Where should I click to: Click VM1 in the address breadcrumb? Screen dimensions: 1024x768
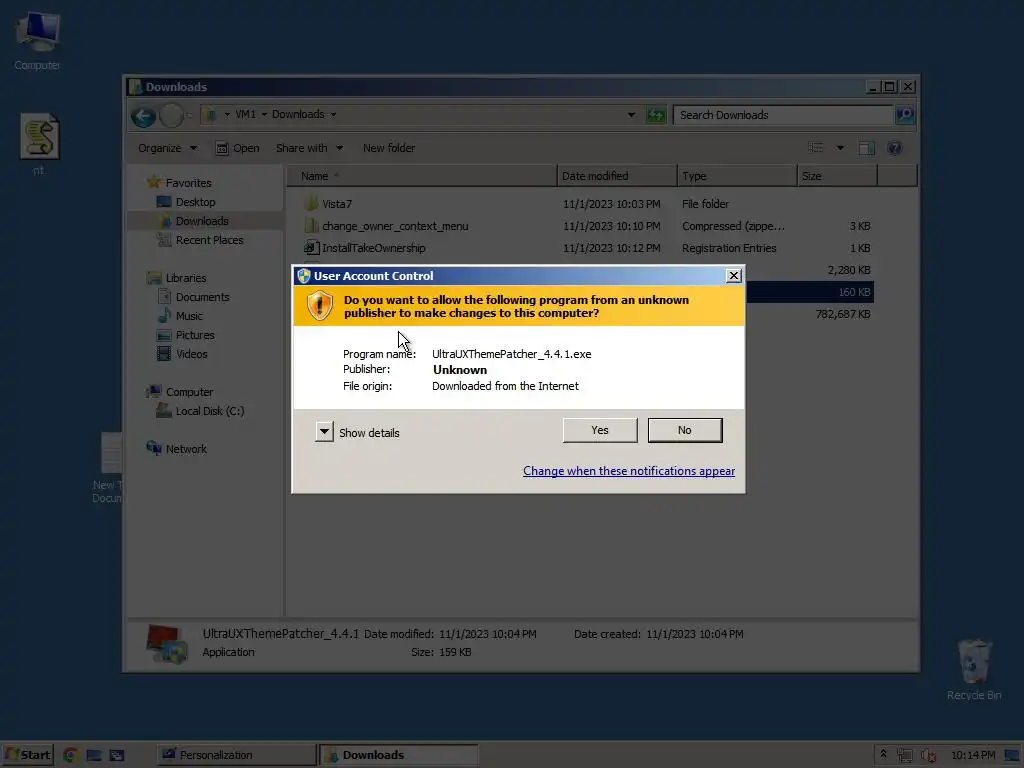tap(246, 114)
